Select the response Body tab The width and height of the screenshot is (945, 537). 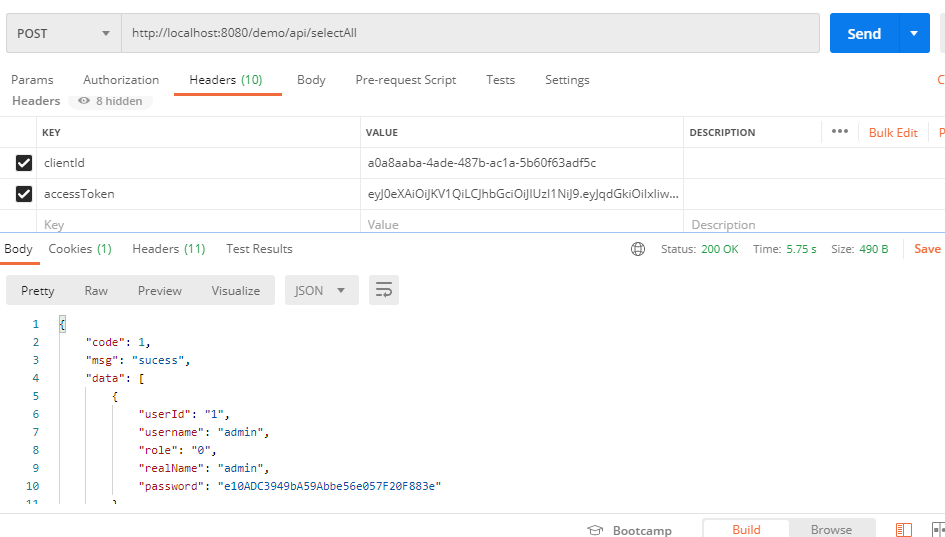pos(18,248)
